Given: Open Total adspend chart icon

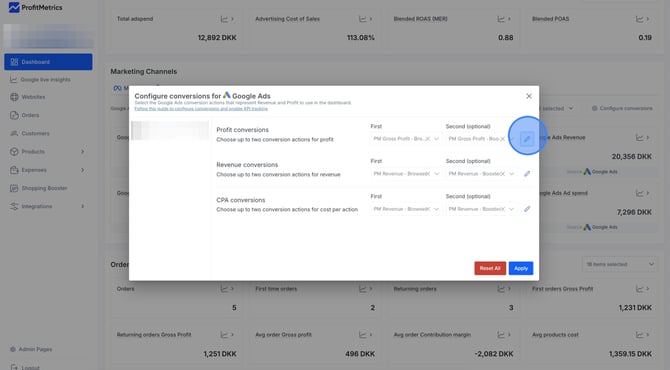Looking at the screenshot, I should [224, 19].
